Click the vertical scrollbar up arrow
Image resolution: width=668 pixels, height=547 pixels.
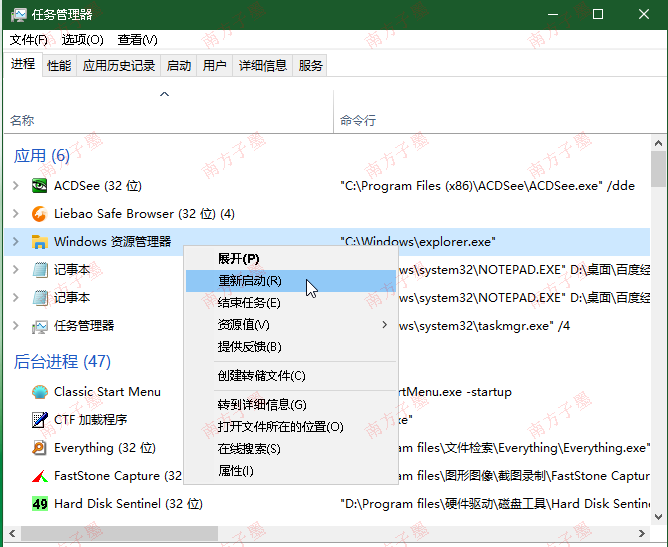(659, 143)
